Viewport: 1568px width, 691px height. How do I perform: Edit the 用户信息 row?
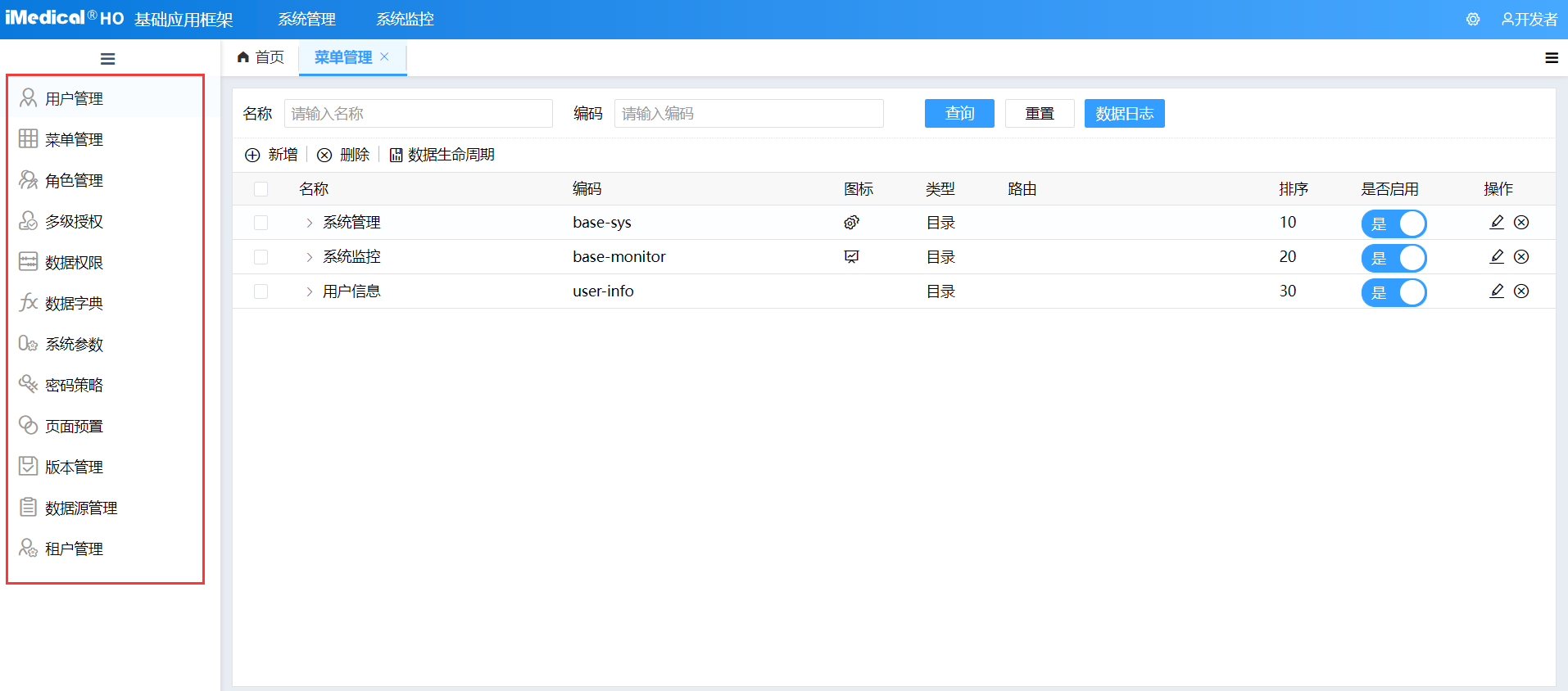[1497, 291]
